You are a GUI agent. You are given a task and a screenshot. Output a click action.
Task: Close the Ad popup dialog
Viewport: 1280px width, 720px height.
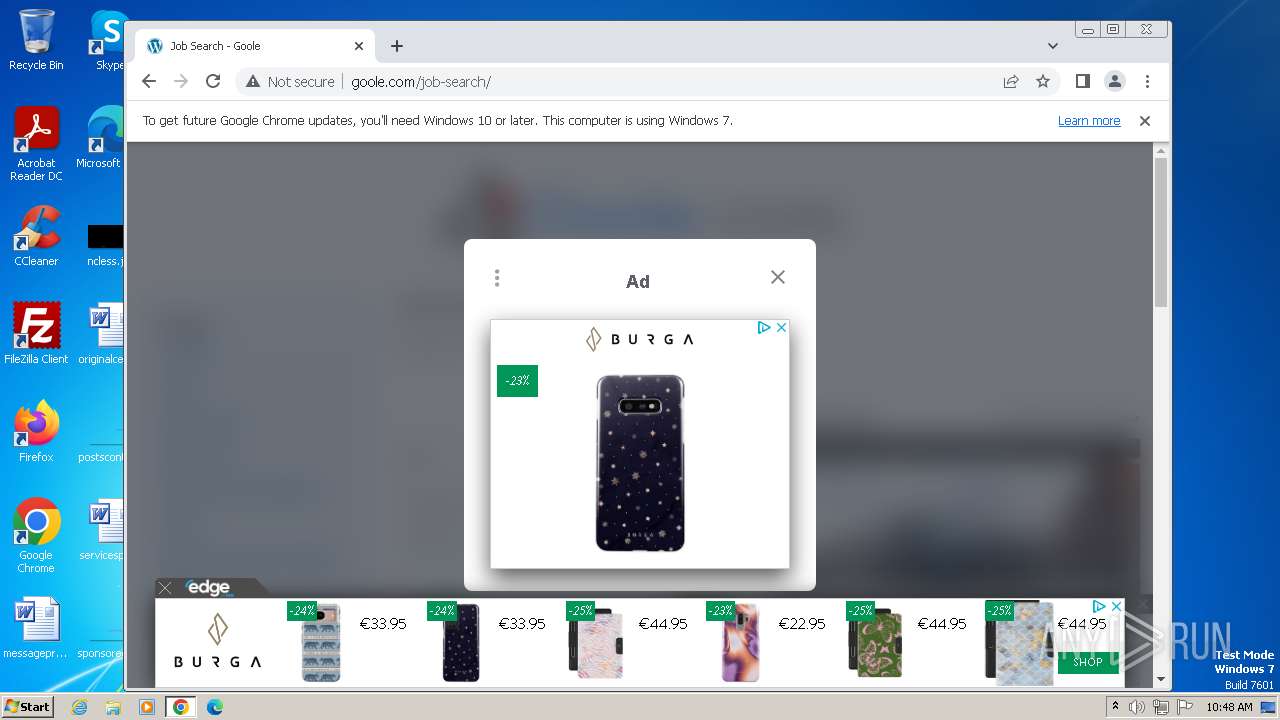point(778,277)
